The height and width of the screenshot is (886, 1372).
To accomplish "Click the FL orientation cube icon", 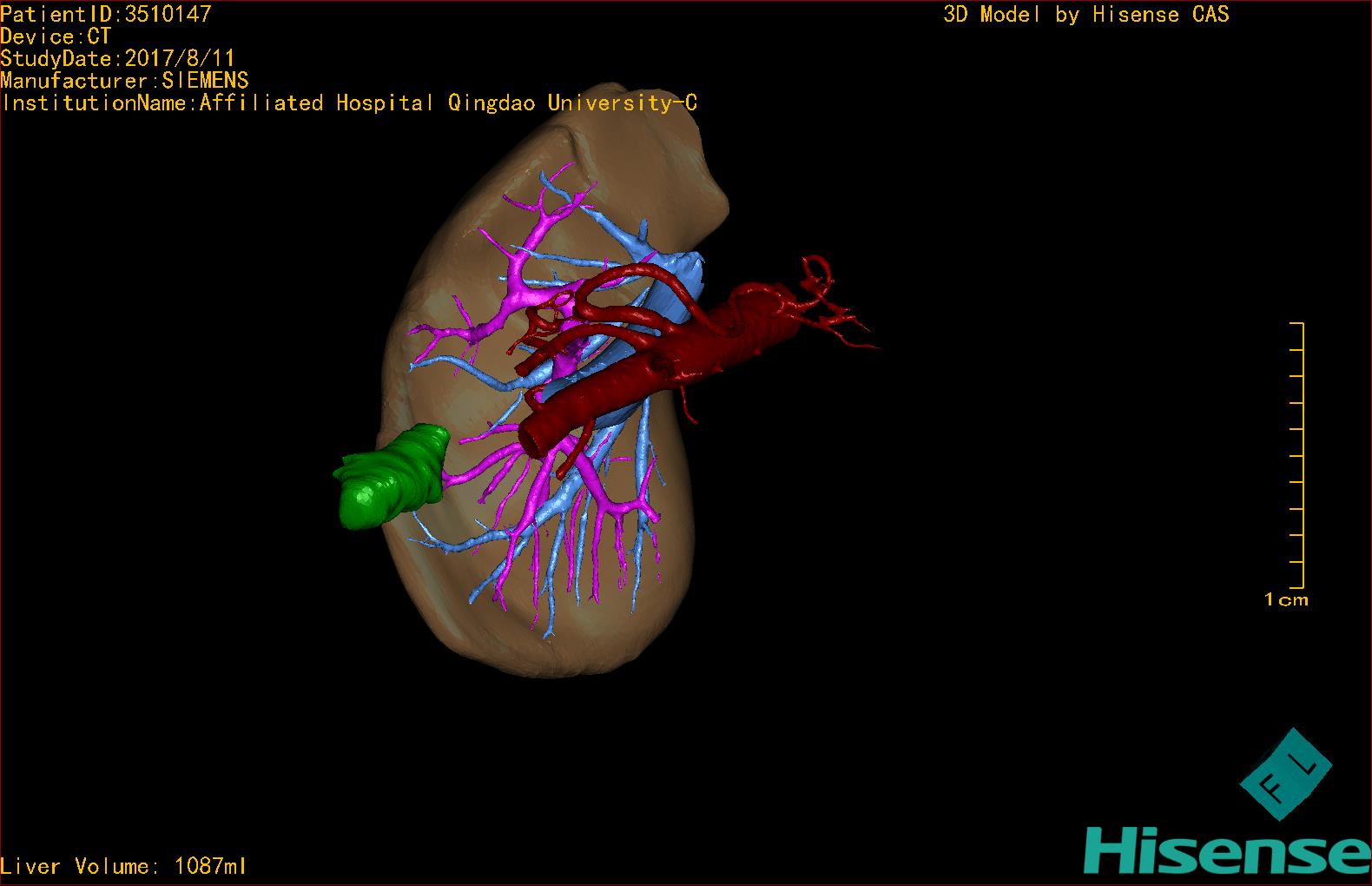I will 1284,774.
